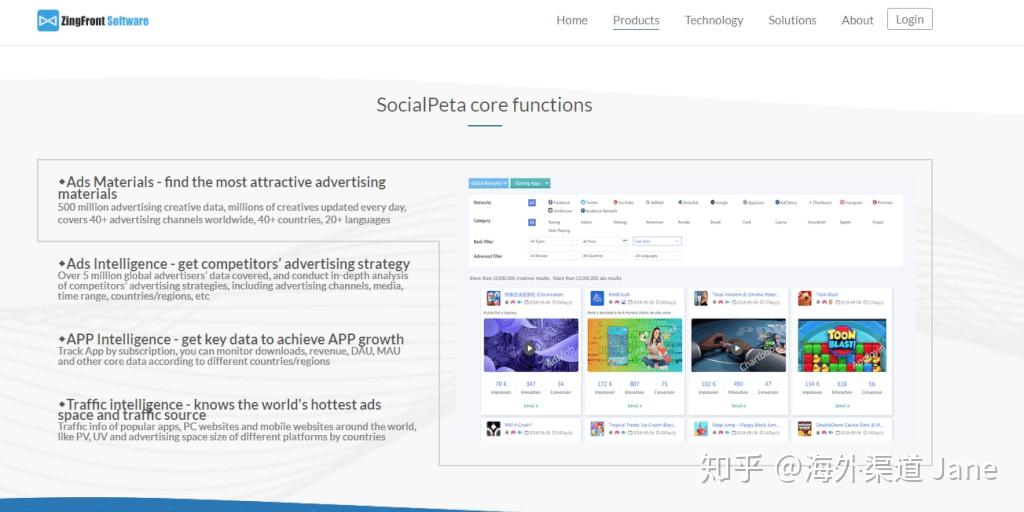This screenshot has height=512, width=1024.
Task: Open the Toon Blast app icon
Action: pos(805,298)
